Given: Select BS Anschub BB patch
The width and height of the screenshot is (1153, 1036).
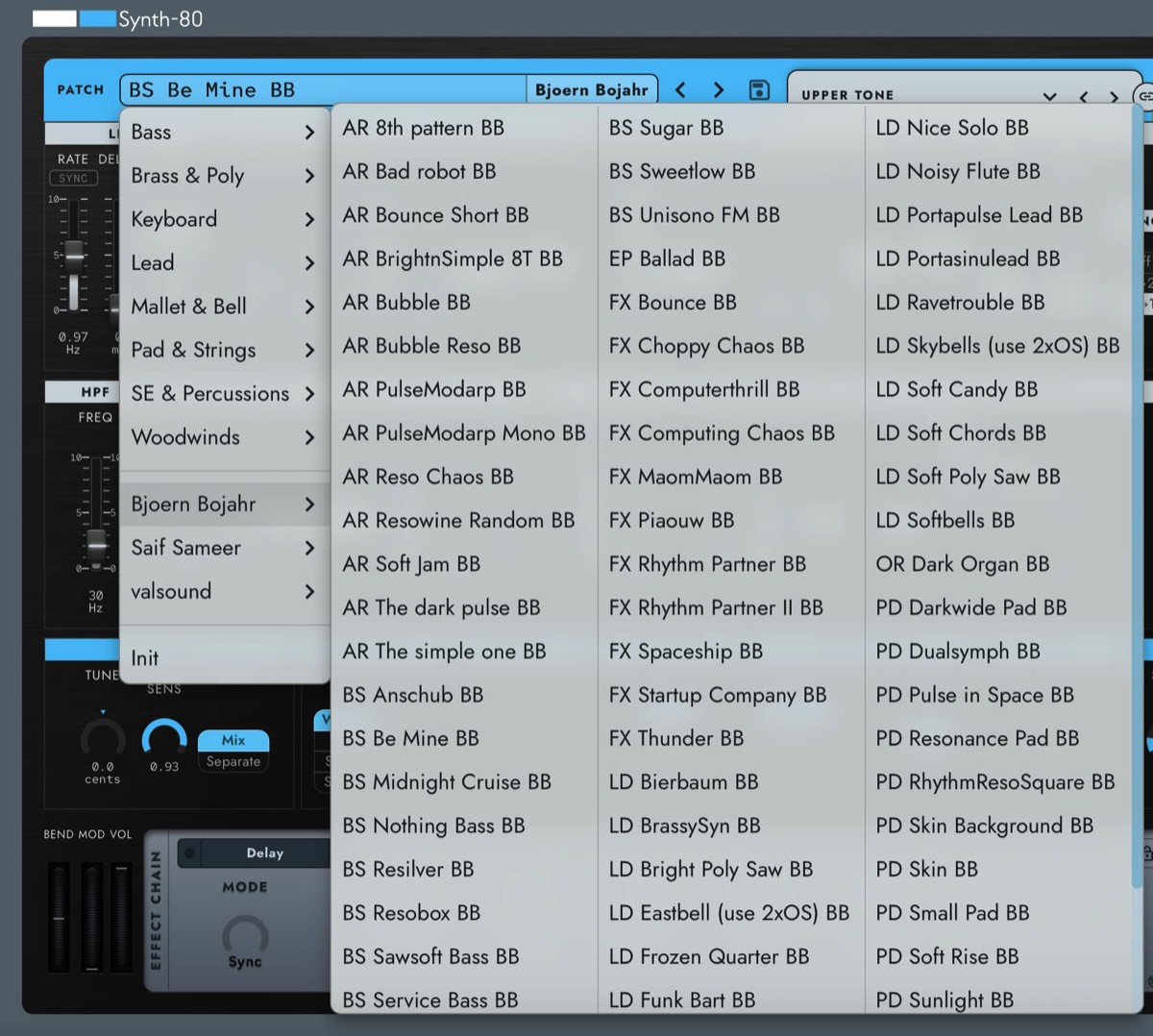Looking at the screenshot, I should coord(464,695).
